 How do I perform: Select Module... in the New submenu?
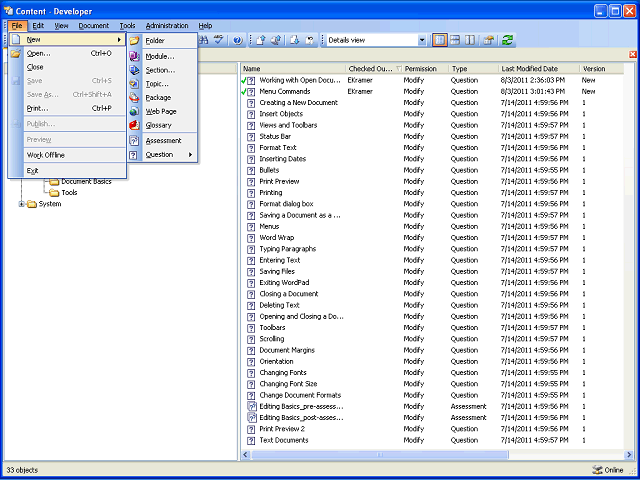point(160,56)
